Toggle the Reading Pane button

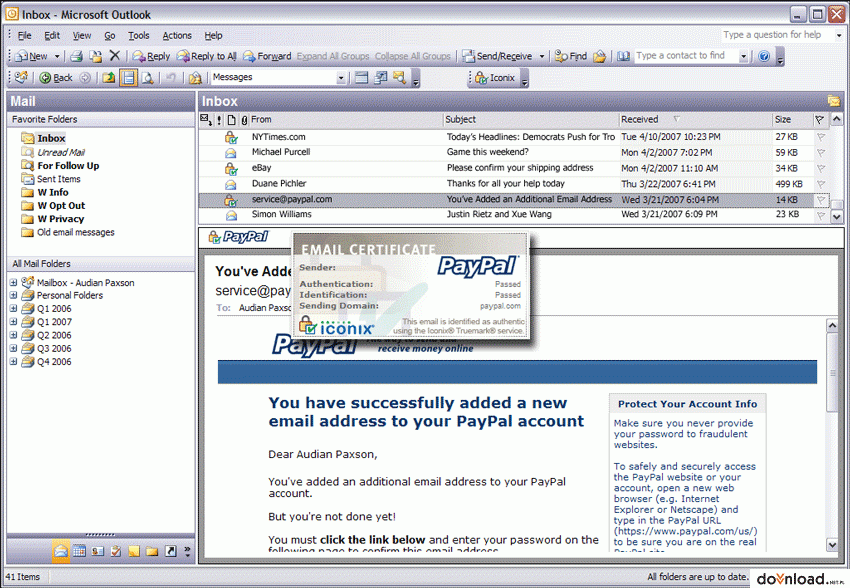[128, 77]
